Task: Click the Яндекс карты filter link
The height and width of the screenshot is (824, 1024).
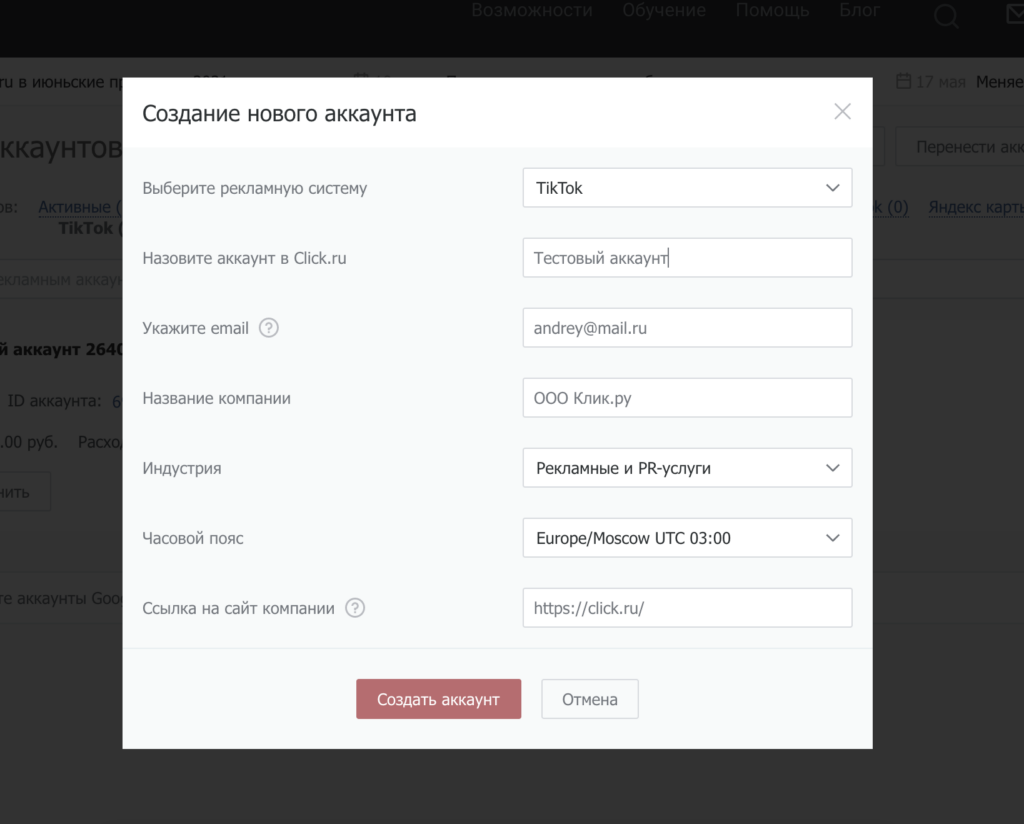Action: 976,207
